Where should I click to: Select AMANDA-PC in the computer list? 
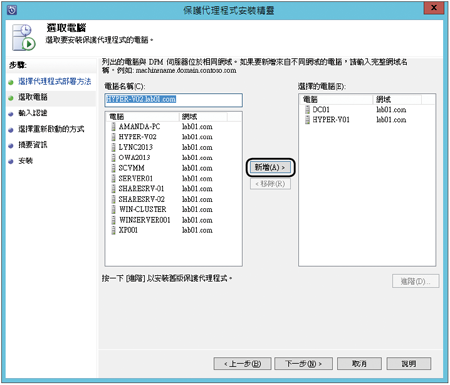139,127
